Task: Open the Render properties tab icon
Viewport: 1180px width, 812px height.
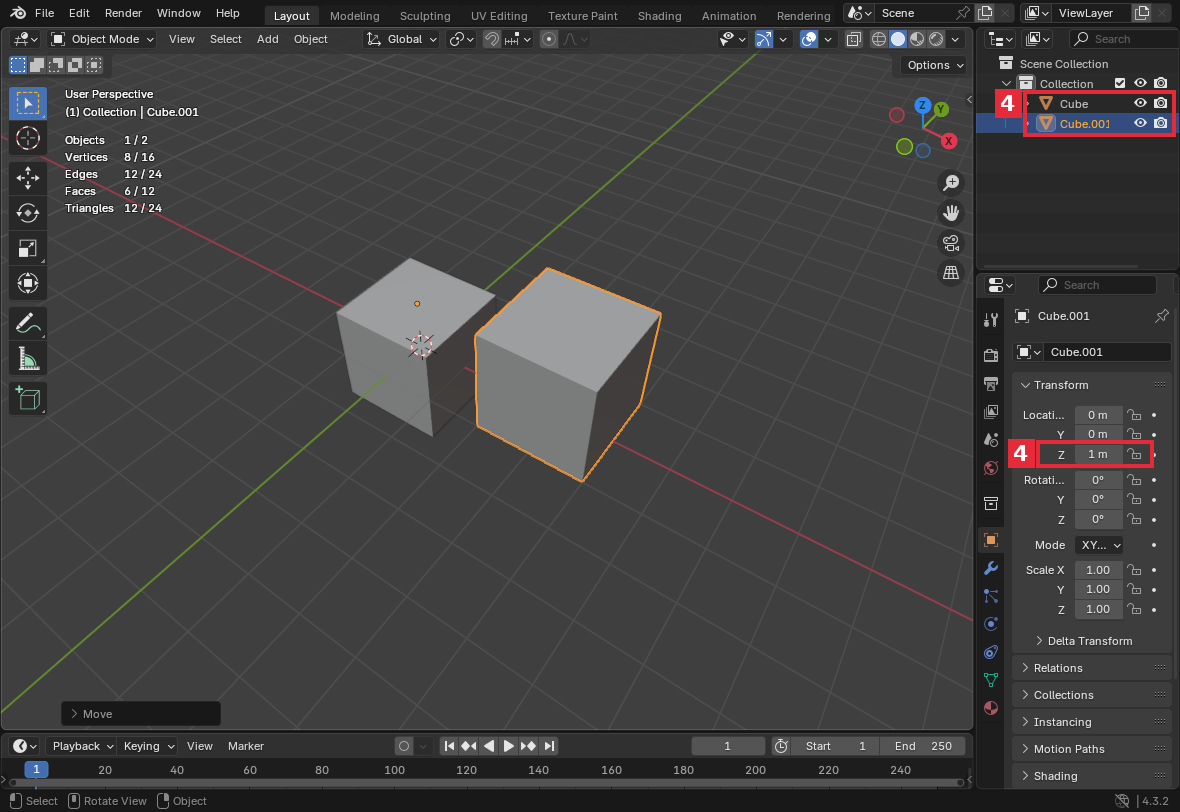Action: (991, 355)
